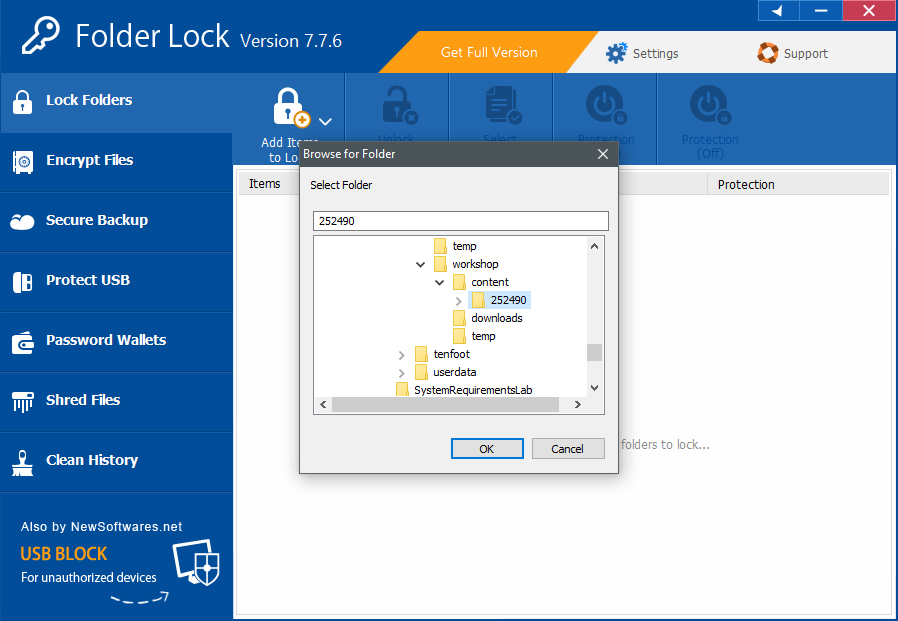Expand the userdata folder
The image size is (898, 621).
pyautogui.click(x=401, y=373)
